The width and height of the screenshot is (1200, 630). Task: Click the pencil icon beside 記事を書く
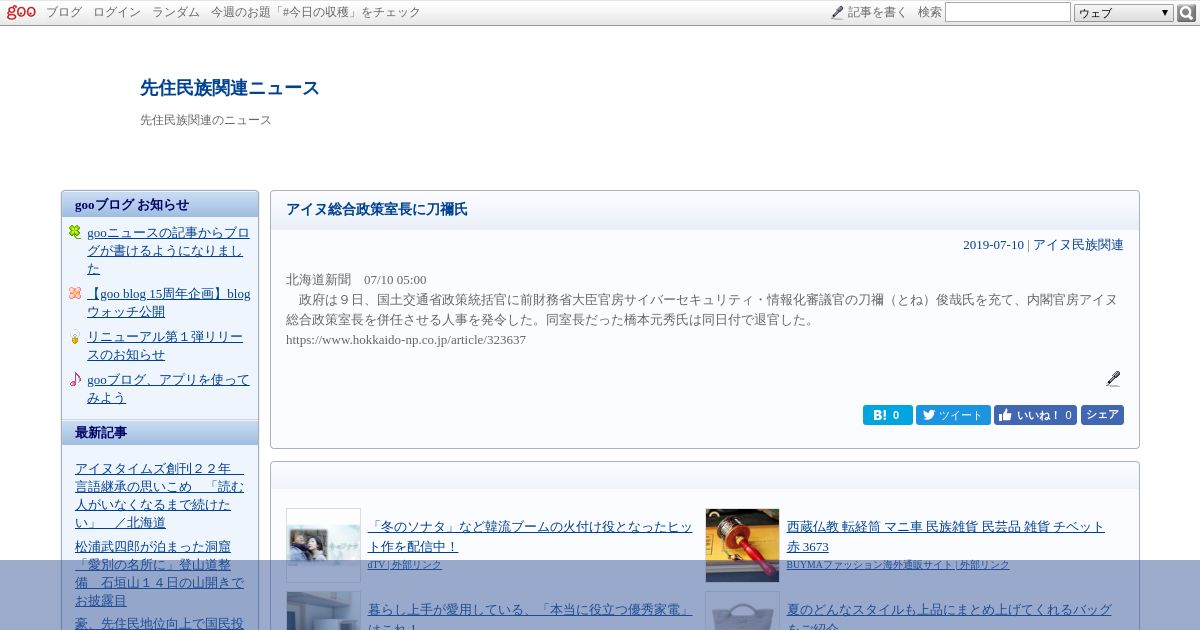point(837,12)
